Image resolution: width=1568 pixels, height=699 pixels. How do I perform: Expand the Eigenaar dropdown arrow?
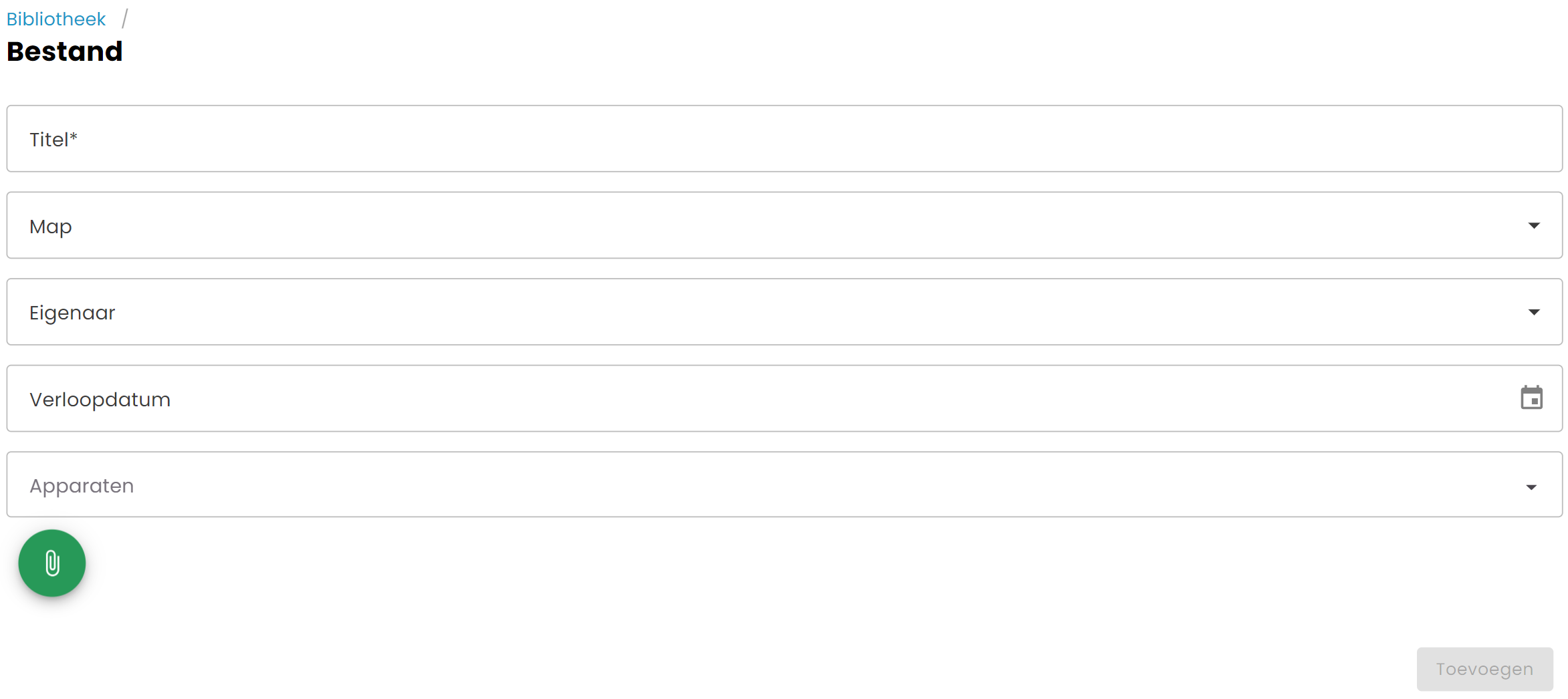(1534, 312)
